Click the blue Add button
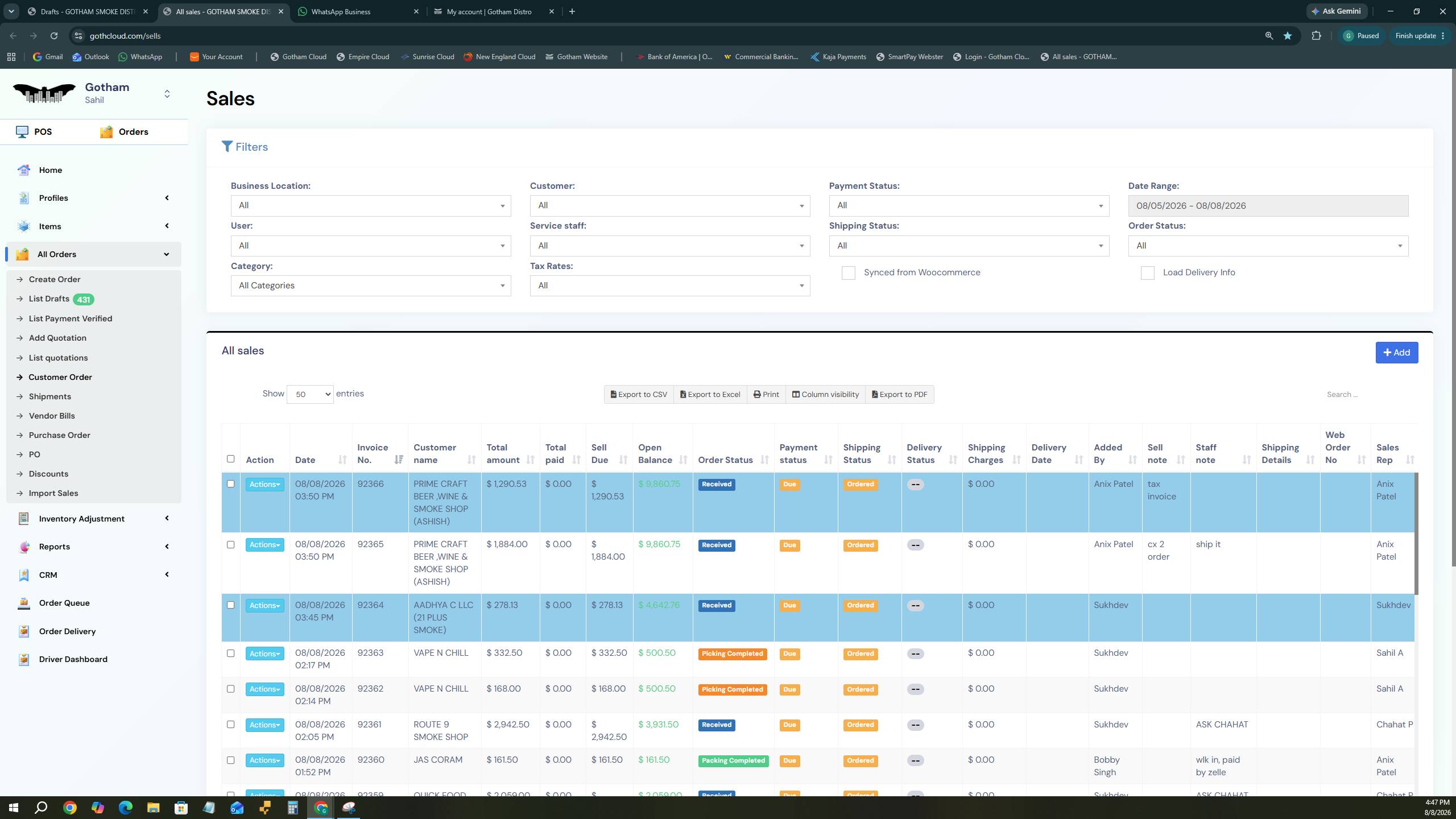This screenshot has height=819, width=1456. point(1396,353)
